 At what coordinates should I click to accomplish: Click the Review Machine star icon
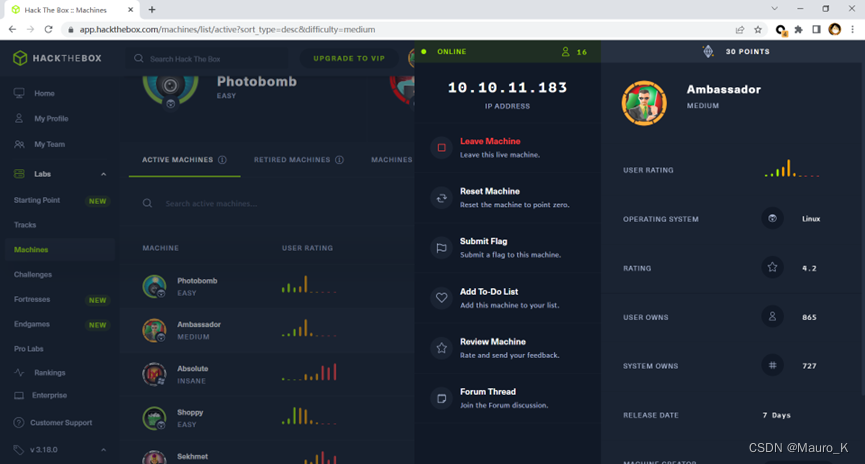(x=441, y=348)
